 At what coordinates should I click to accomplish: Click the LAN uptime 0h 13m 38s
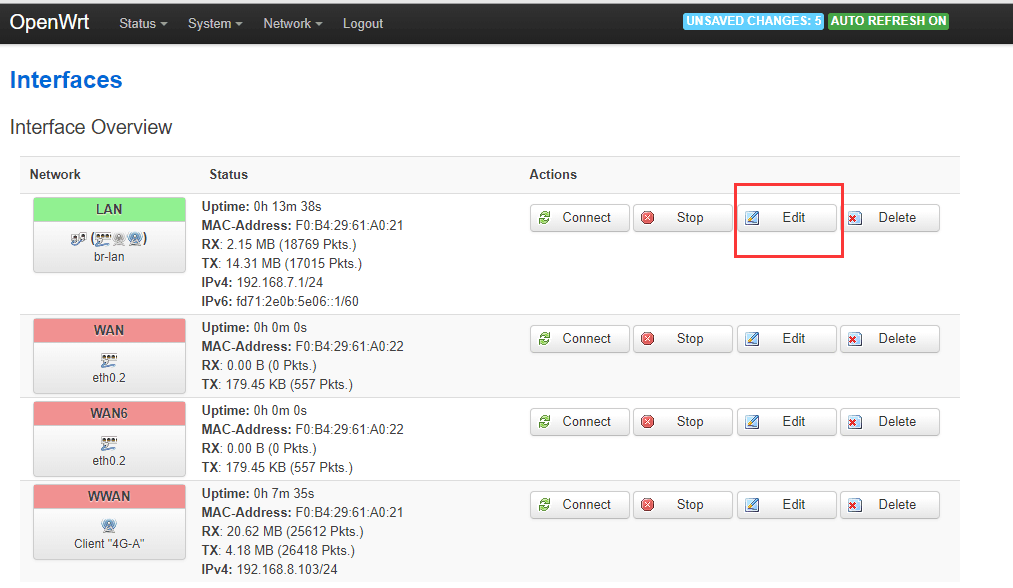[287, 206]
